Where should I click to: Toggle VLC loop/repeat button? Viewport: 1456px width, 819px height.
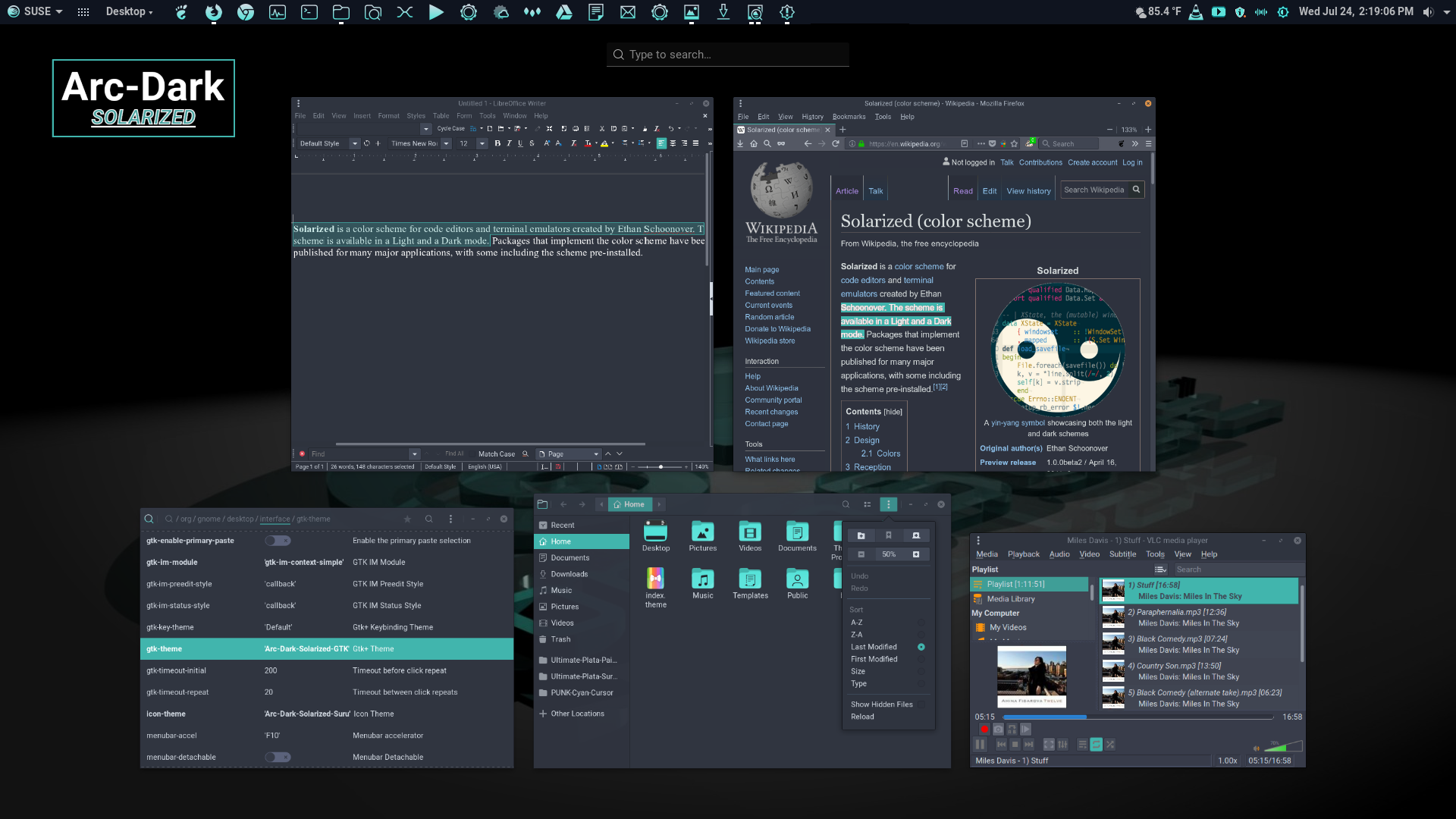click(x=1096, y=745)
